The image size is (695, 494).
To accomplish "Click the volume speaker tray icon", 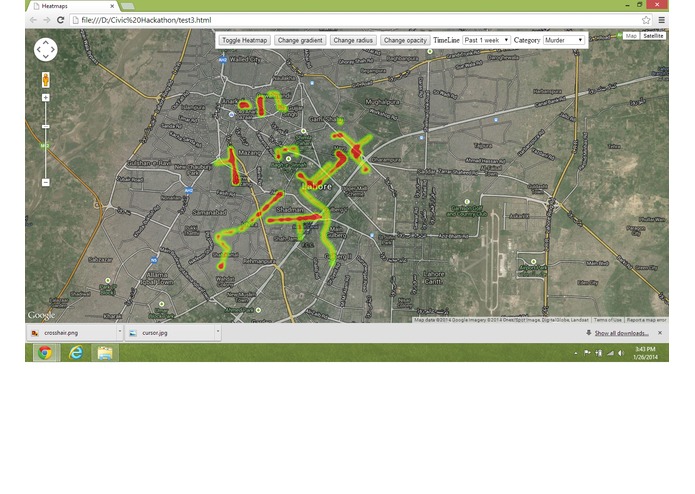I will [621, 353].
